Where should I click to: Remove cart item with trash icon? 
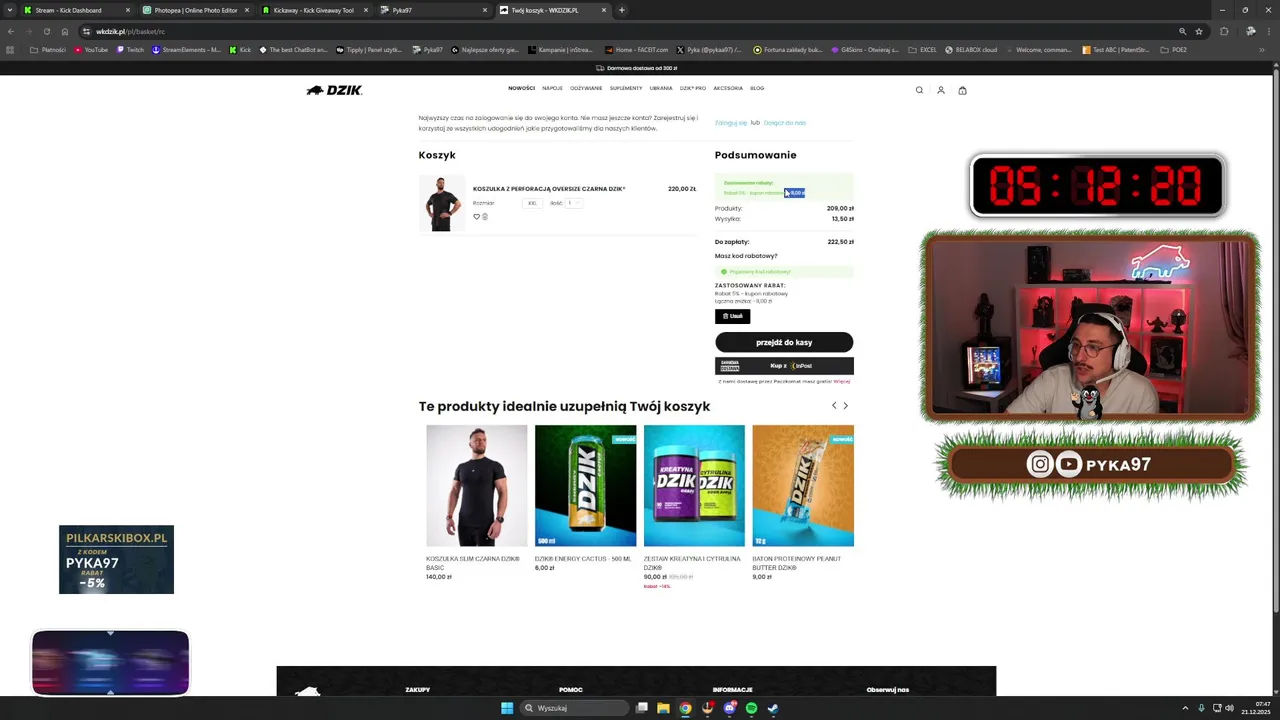485,216
